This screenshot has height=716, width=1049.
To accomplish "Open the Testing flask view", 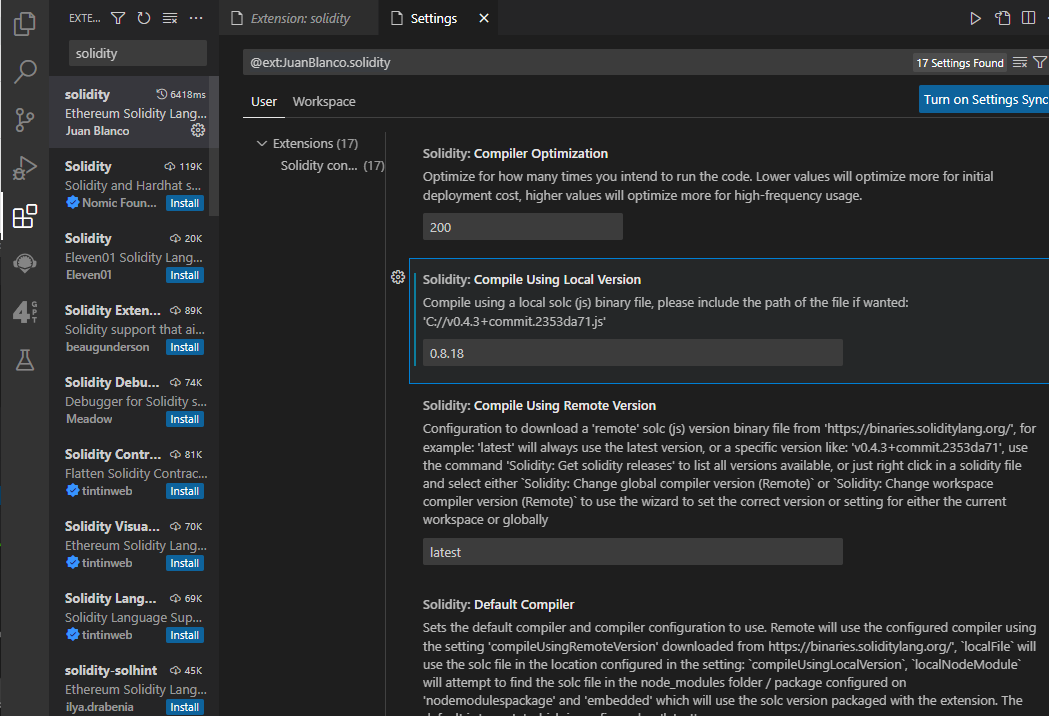I will pyautogui.click(x=25, y=360).
